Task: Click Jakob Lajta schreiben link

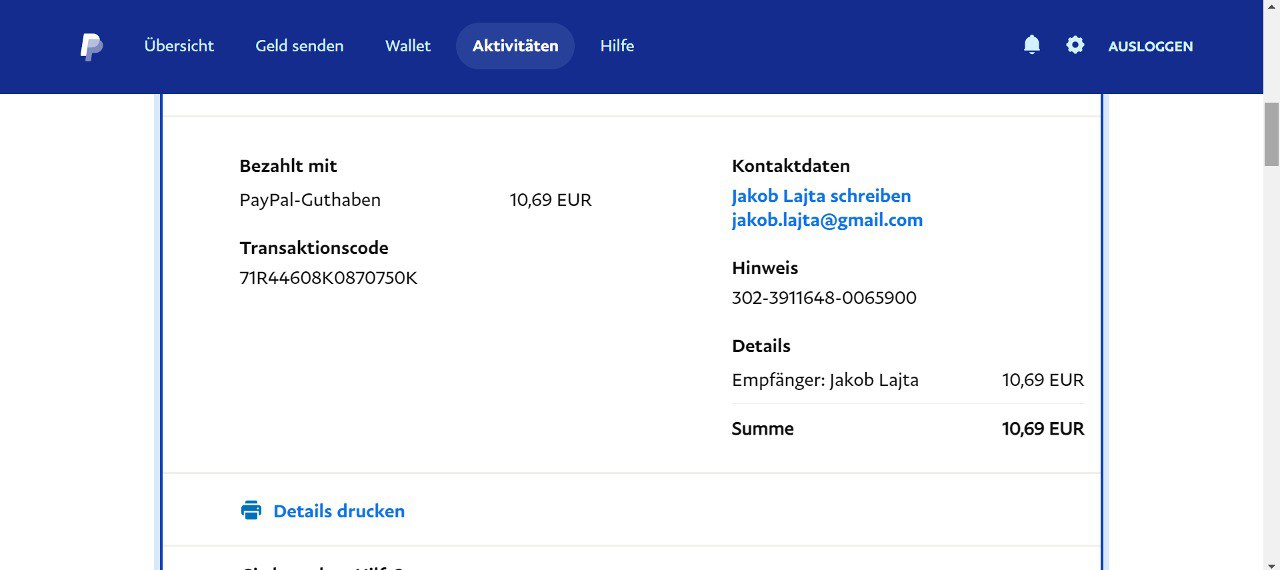Action: (x=821, y=196)
